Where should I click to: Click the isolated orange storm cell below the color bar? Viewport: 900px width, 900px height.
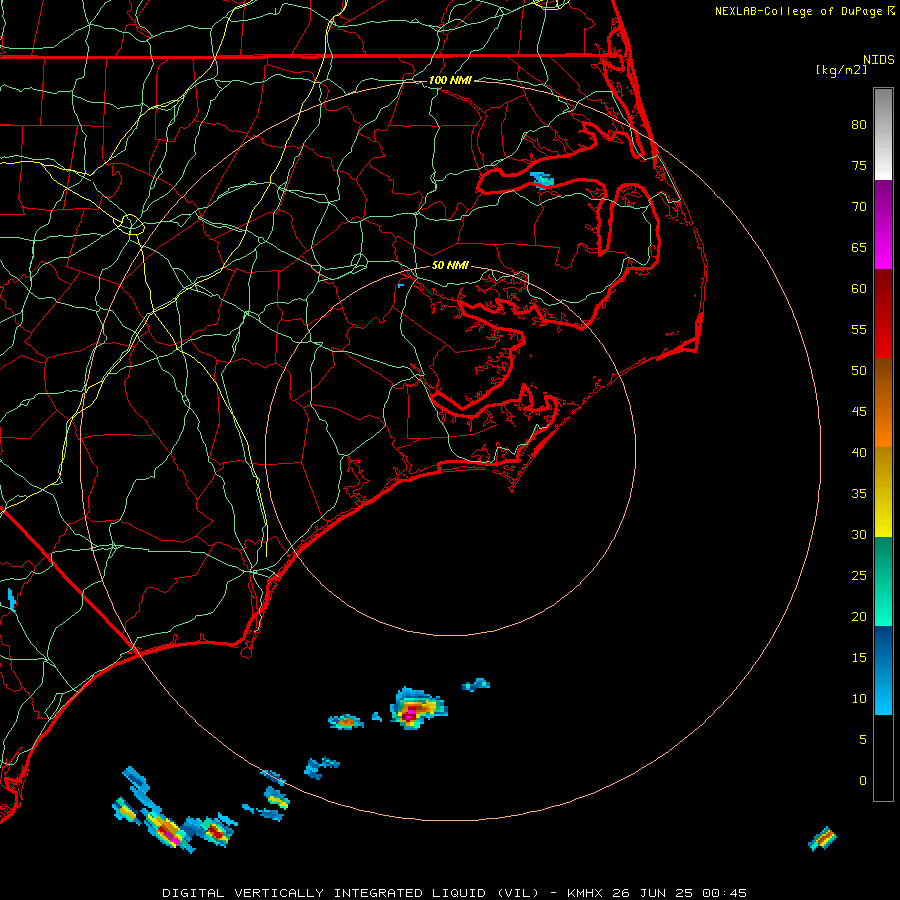[x=823, y=839]
